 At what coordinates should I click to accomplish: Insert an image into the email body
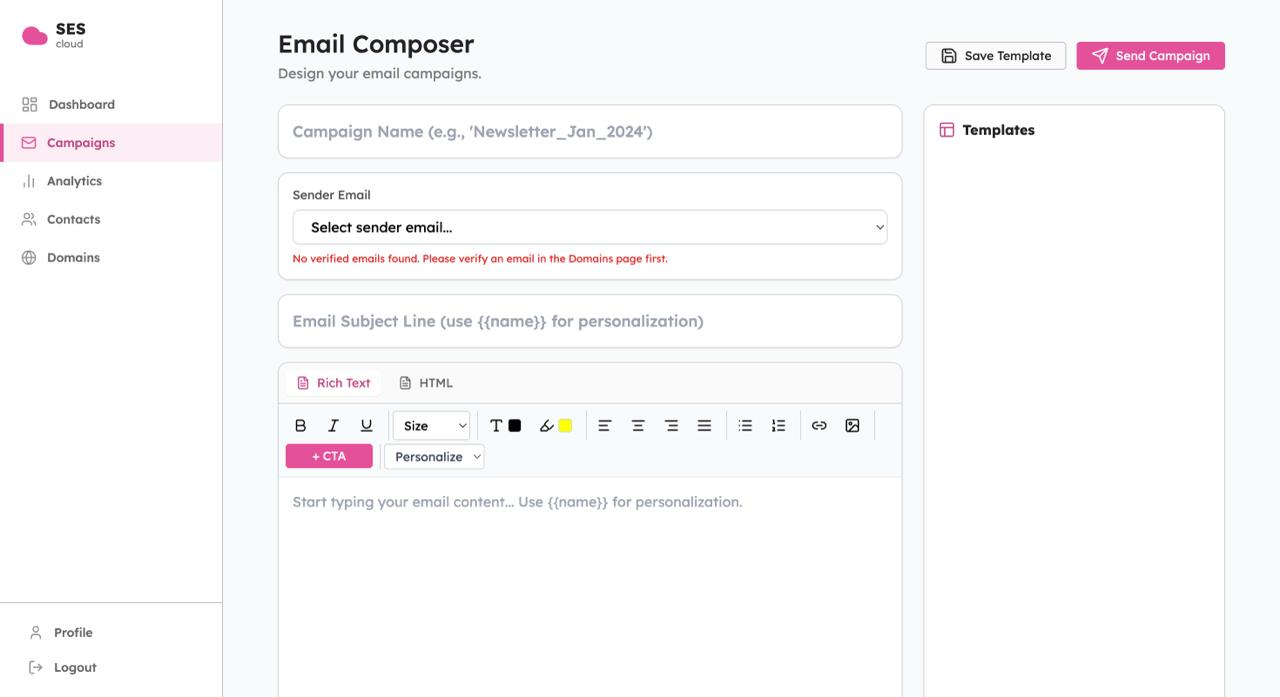pyautogui.click(x=851, y=425)
